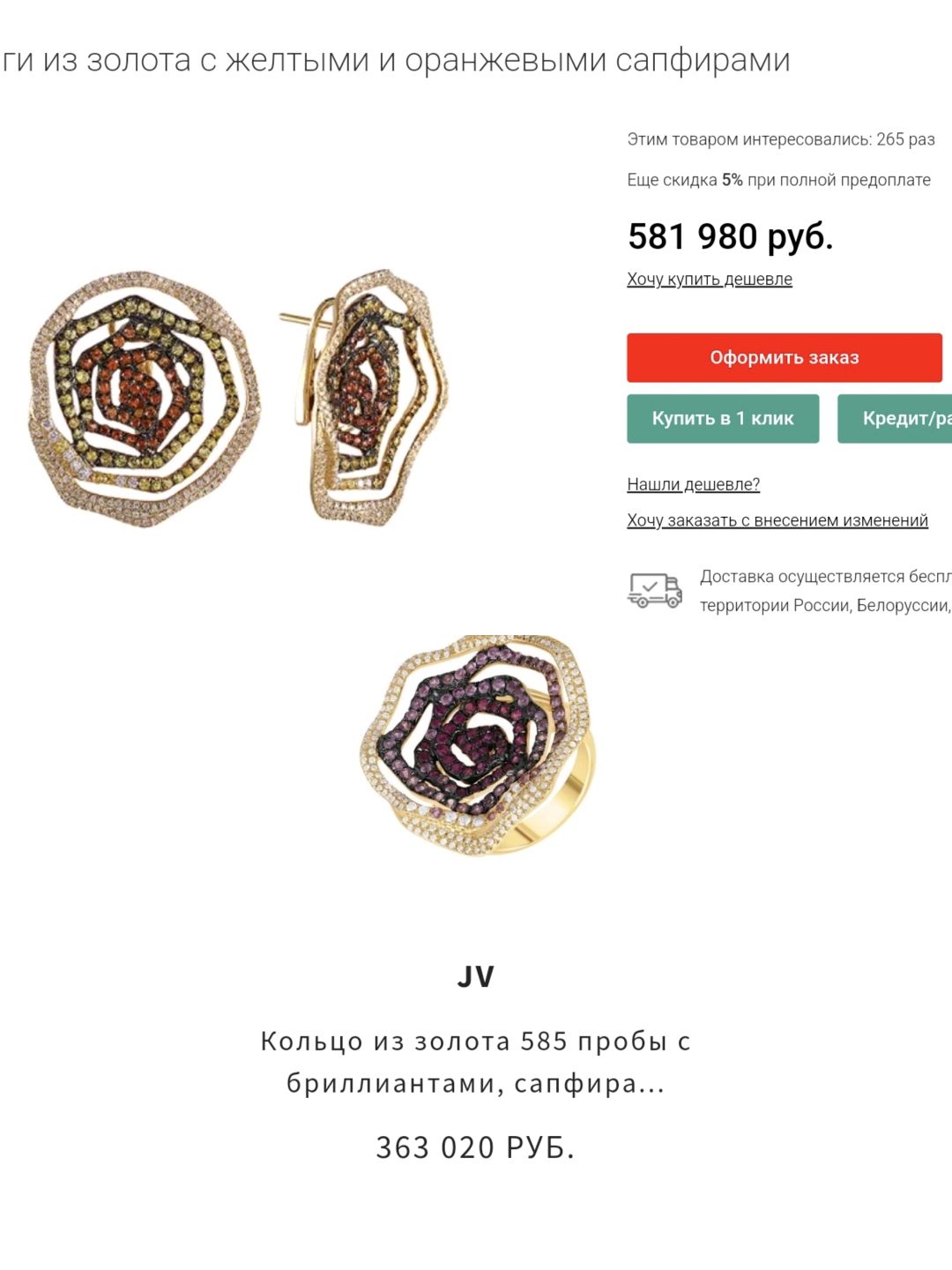Click the JV brand name
Screen dimensions: 952x1270
click(476, 976)
